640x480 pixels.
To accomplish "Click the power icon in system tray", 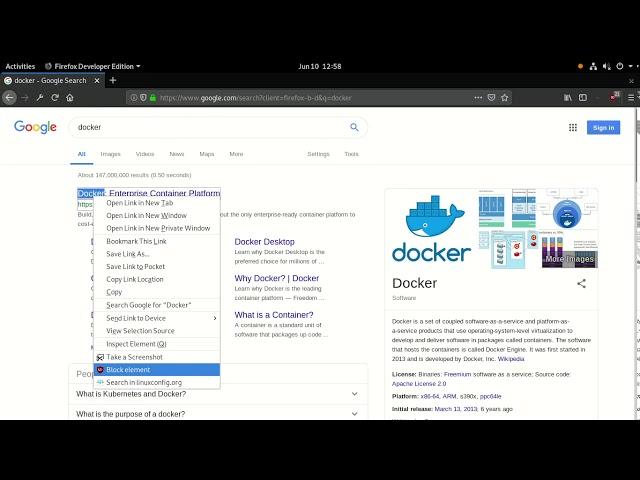I will pos(620,66).
